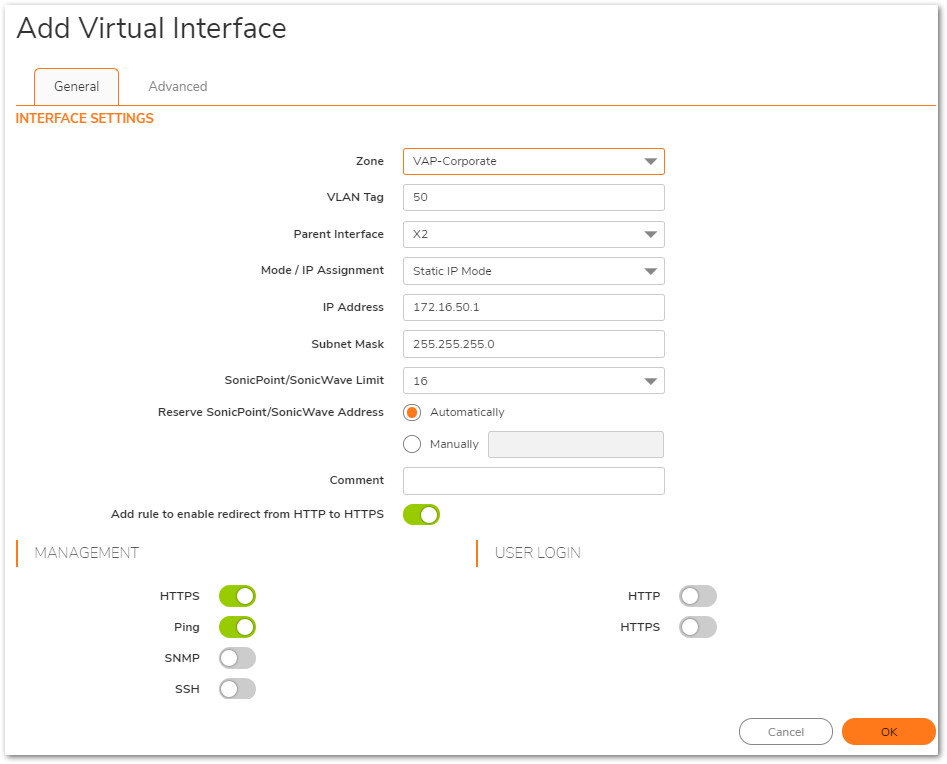Disable HTTPS management toggle
This screenshot has width=947, height=764.
click(x=237, y=597)
